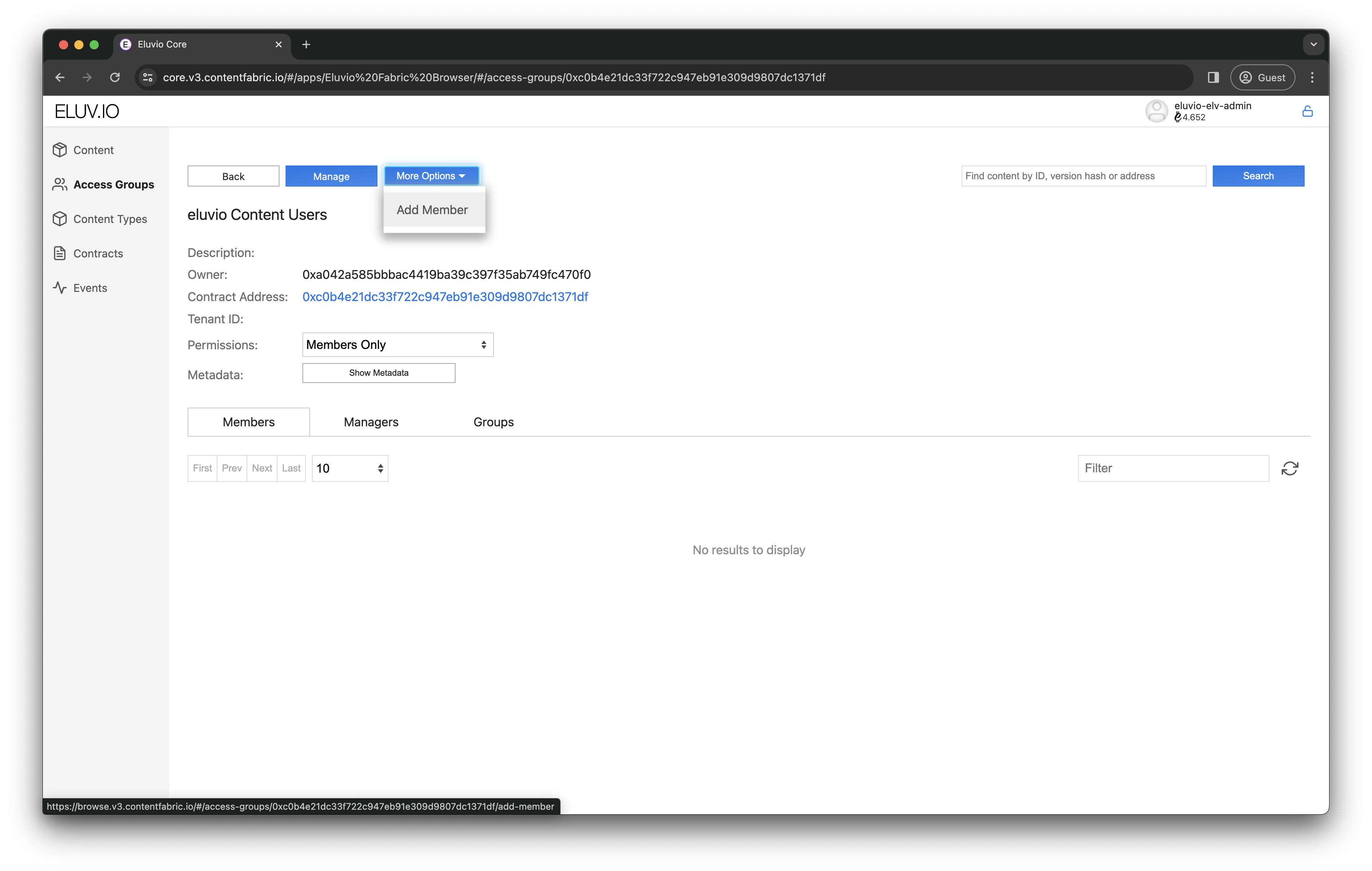This screenshot has height=871, width=1372.
Task: Expand the More Options dropdown
Action: [431, 175]
